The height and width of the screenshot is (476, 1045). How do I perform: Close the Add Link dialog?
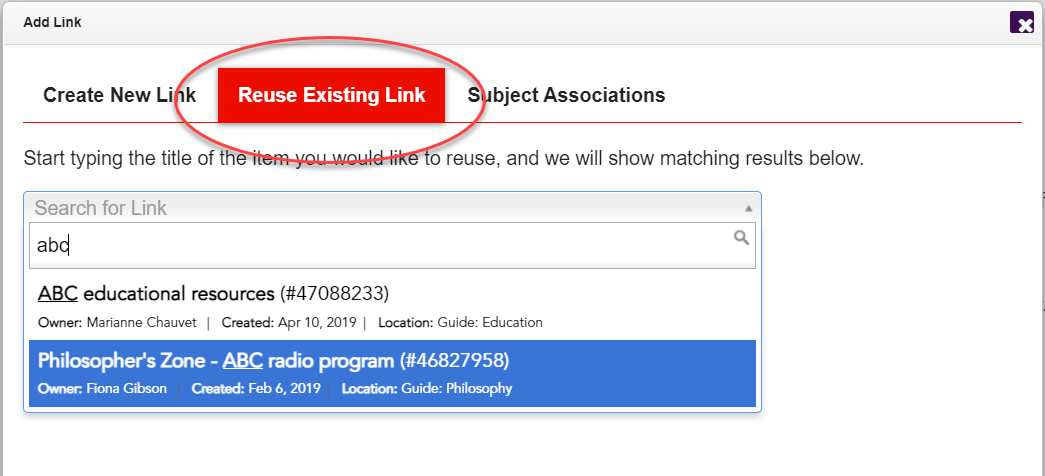[1022, 23]
